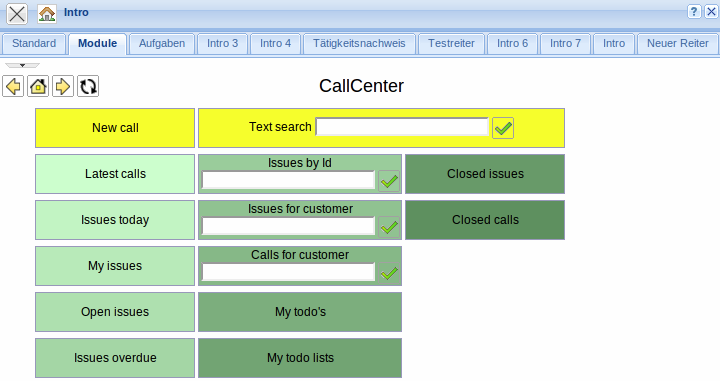
Task: Click the Issues by Id input field
Action: 288,180
